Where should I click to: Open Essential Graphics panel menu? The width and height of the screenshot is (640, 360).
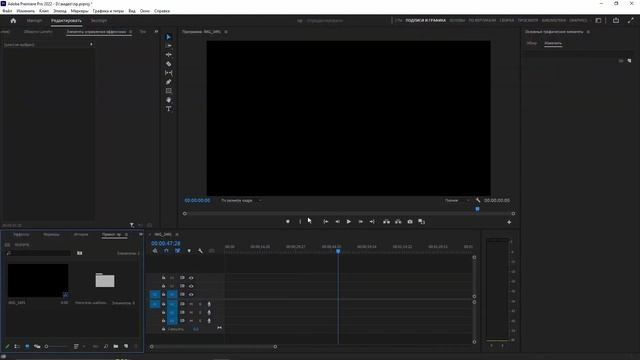pos(588,32)
